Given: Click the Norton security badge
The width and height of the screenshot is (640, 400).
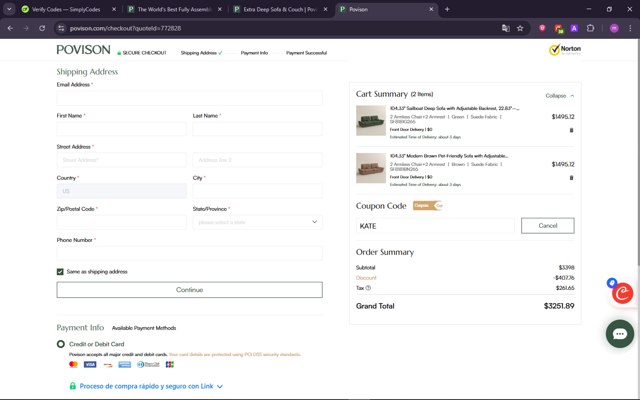Looking at the screenshot, I should 565,50.
